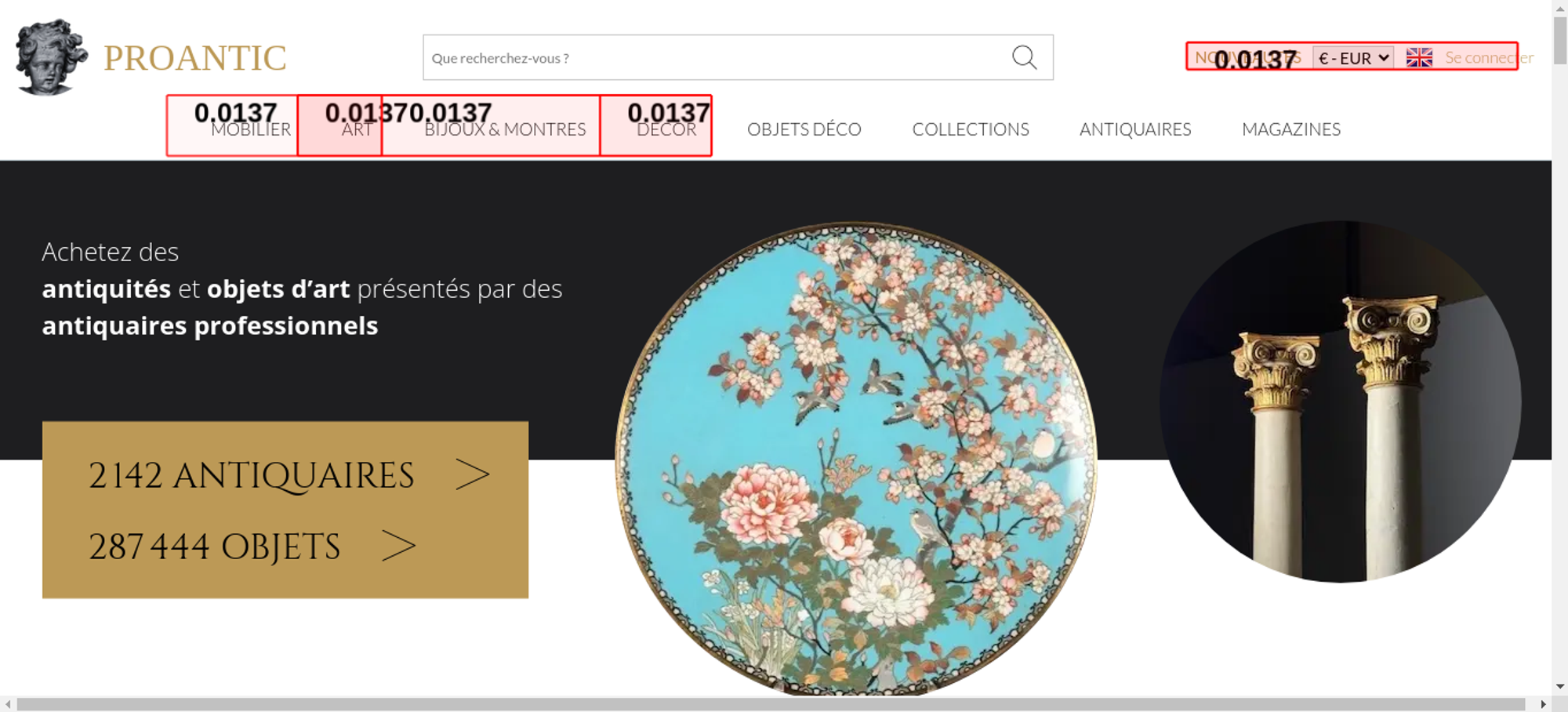Click the arrow beside 287 444 Objets
The image size is (1568, 712).
[x=398, y=546]
